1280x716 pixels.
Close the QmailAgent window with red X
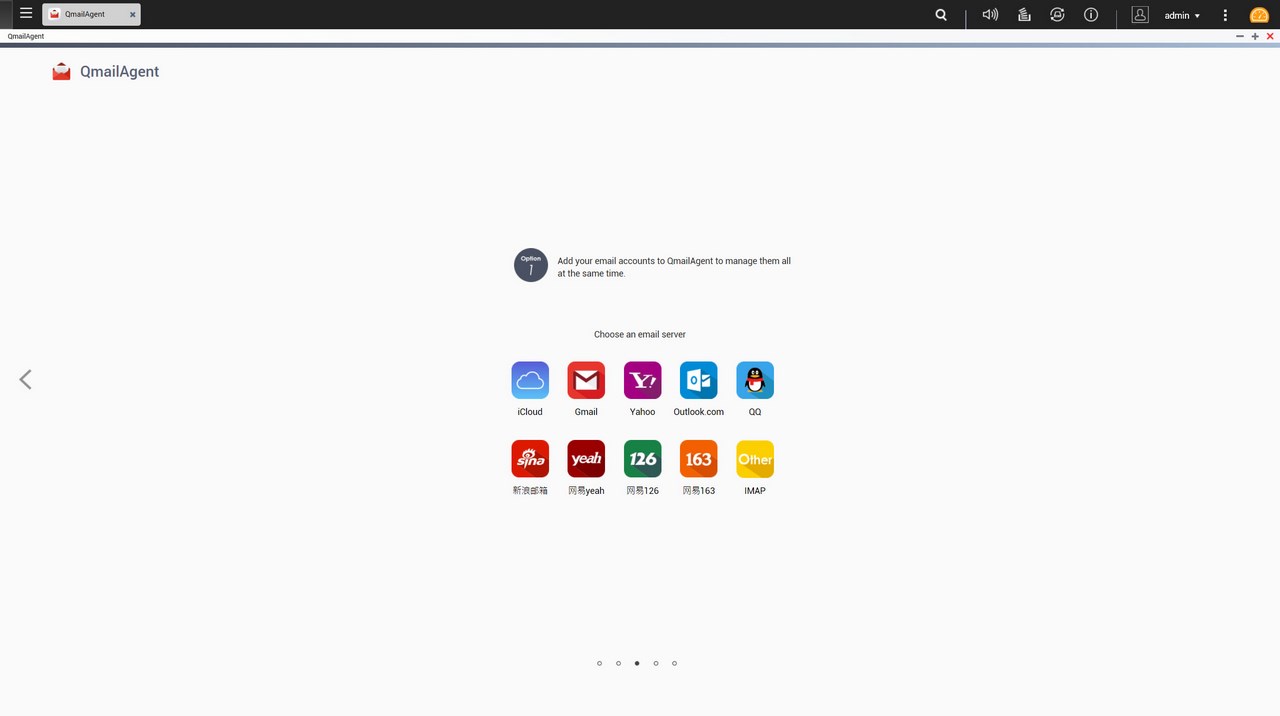tap(1270, 36)
